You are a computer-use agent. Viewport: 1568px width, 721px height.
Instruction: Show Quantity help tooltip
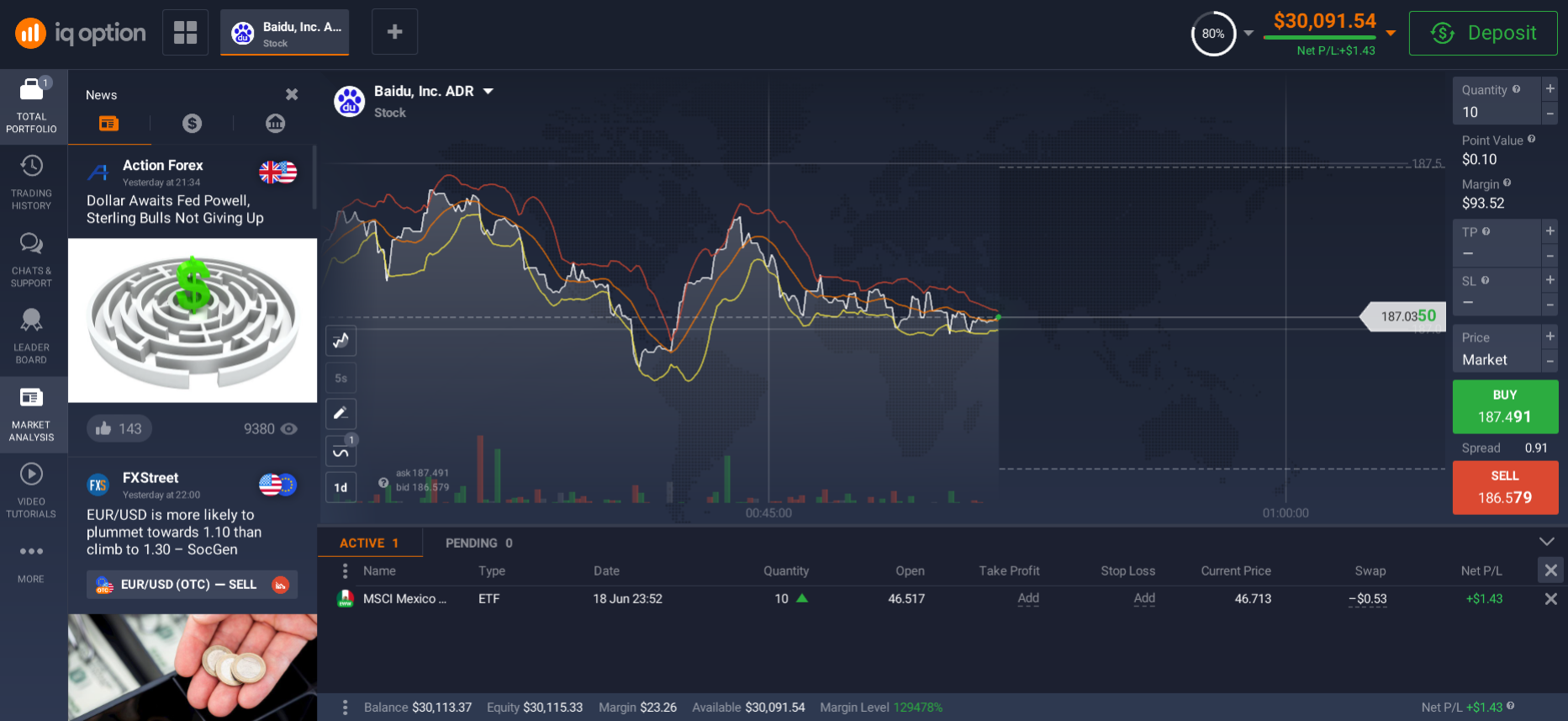click(x=1516, y=89)
